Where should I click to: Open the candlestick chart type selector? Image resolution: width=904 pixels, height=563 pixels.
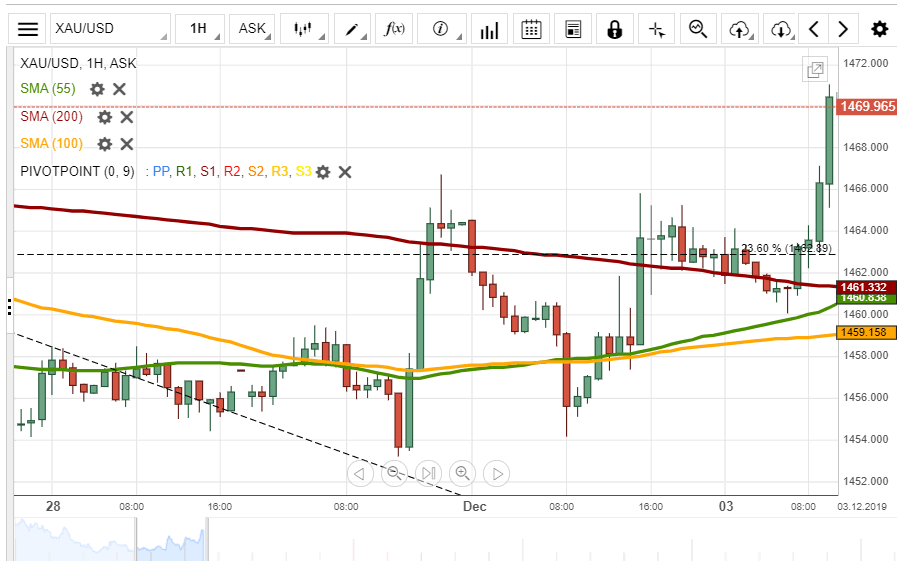tap(304, 29)
